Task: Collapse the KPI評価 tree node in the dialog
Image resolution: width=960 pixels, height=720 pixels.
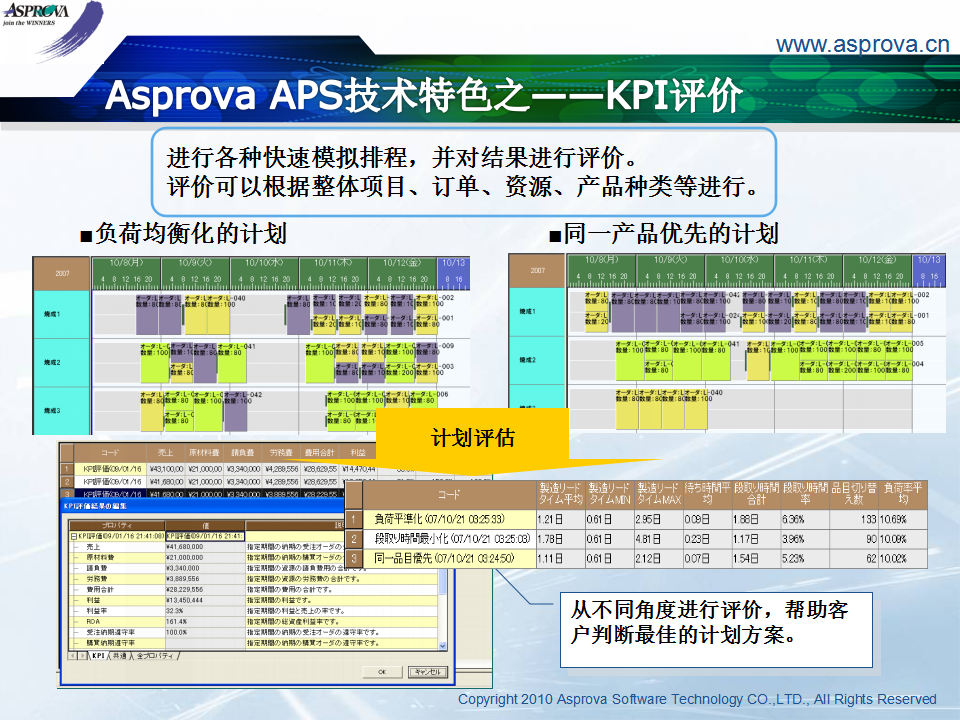Action: [73, 536]
